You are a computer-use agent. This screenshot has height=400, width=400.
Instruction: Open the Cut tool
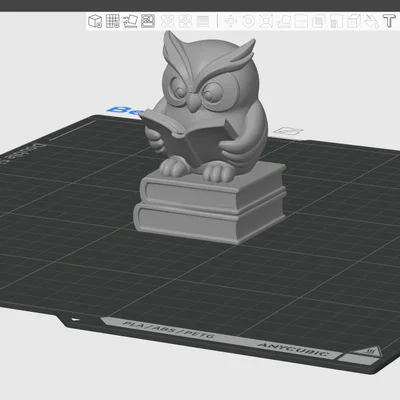(x=301, y=21)
